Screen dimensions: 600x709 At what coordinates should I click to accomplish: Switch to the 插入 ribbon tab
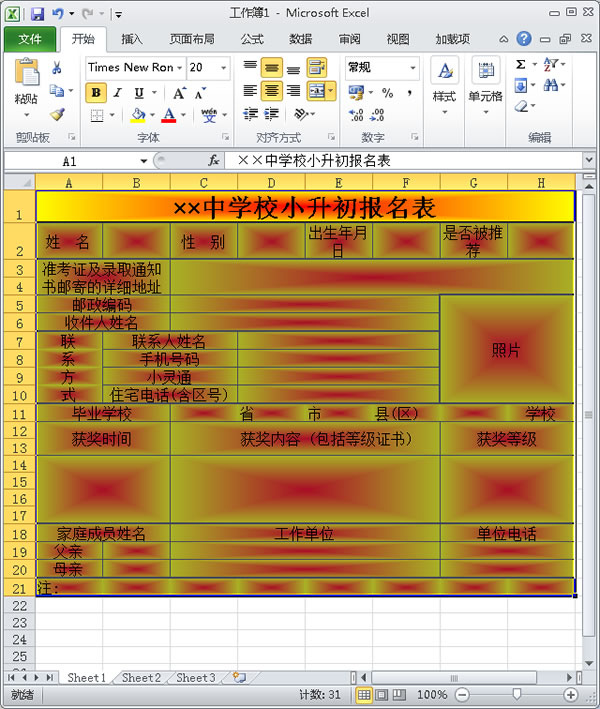click(x=132, y=39)
